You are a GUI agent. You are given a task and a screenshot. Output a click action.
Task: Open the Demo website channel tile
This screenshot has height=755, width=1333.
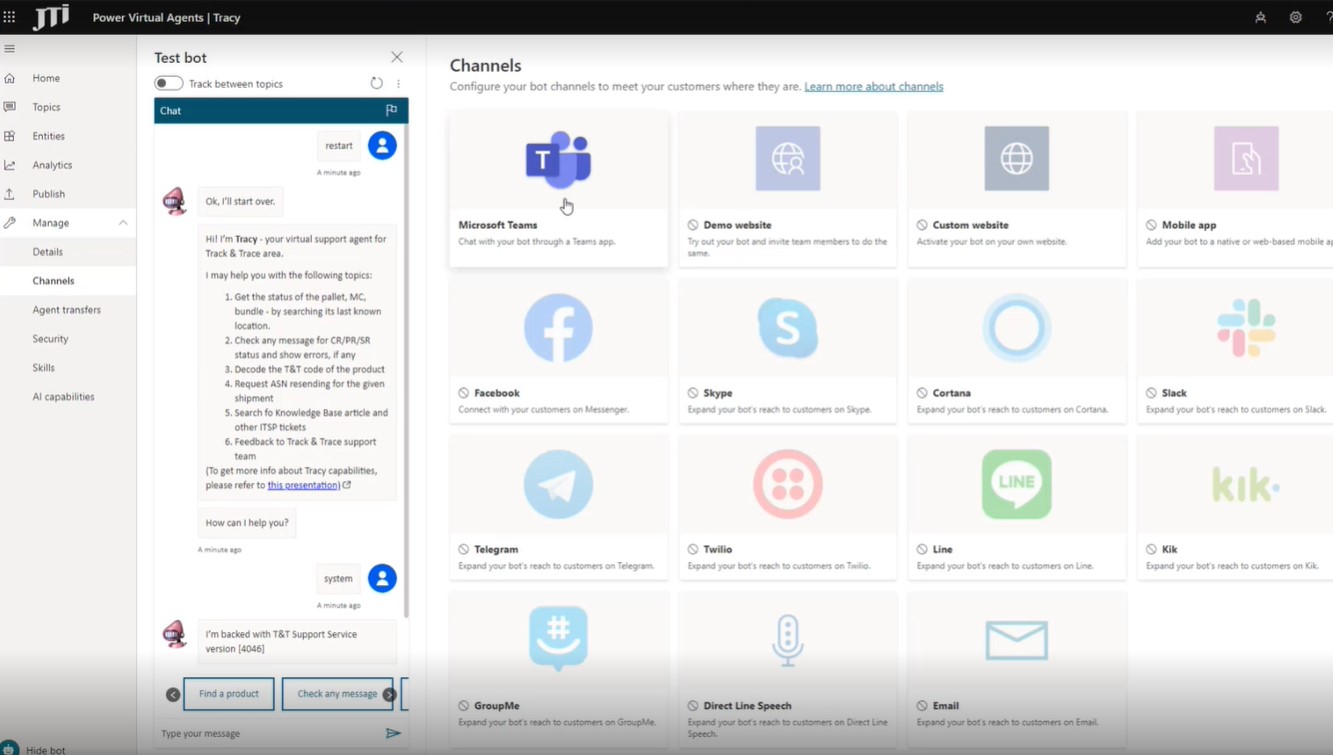click(788, 189)
